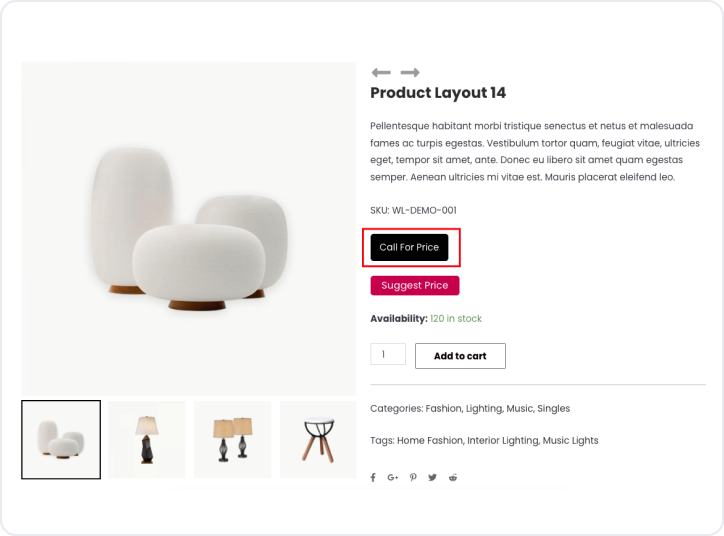Open the Music Lights tag
Image resolution: width=724 pixels, height=536 pixels.
[x=570, y=441]
